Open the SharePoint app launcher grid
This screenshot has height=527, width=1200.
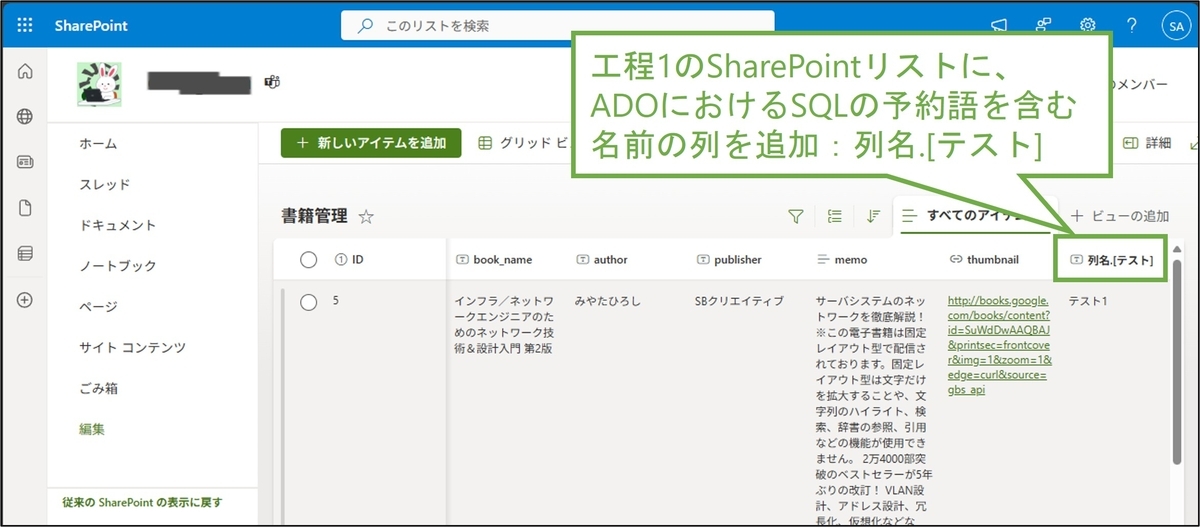point(25,25)
